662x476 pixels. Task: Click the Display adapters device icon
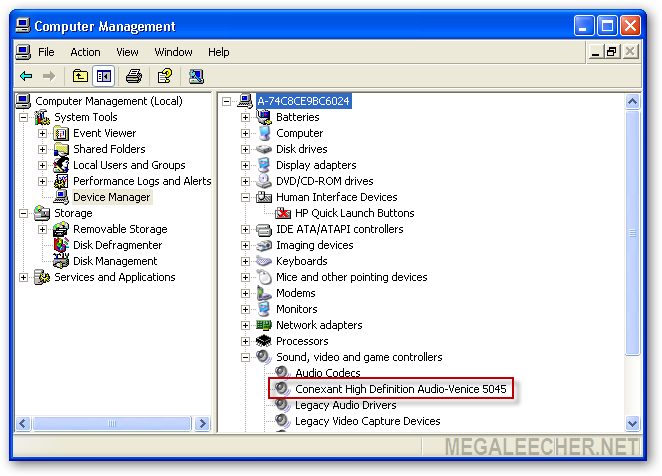[264, 165]
